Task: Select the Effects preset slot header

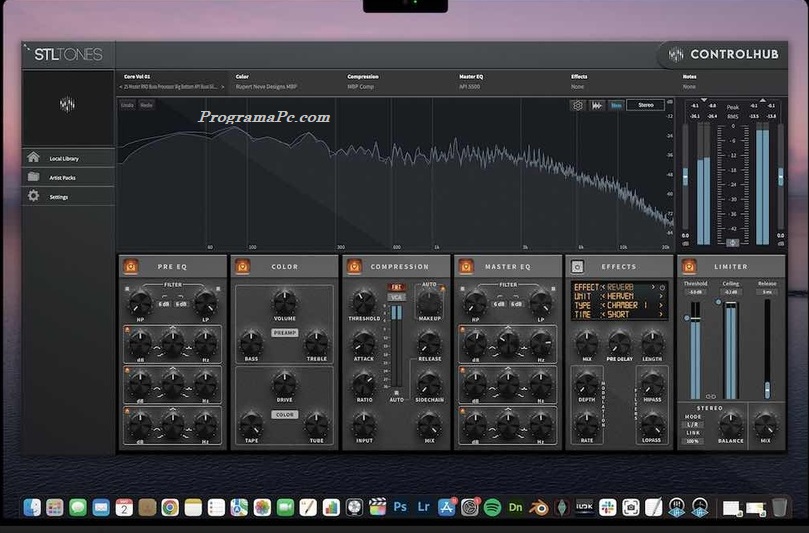Action: pos(579,77)
